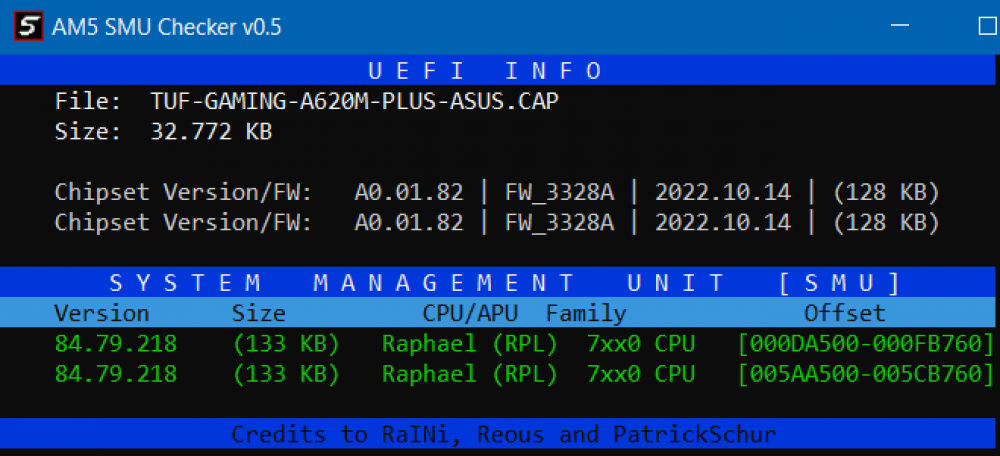
Task: Click the size value '32.772 KB'
Action: 212,132
